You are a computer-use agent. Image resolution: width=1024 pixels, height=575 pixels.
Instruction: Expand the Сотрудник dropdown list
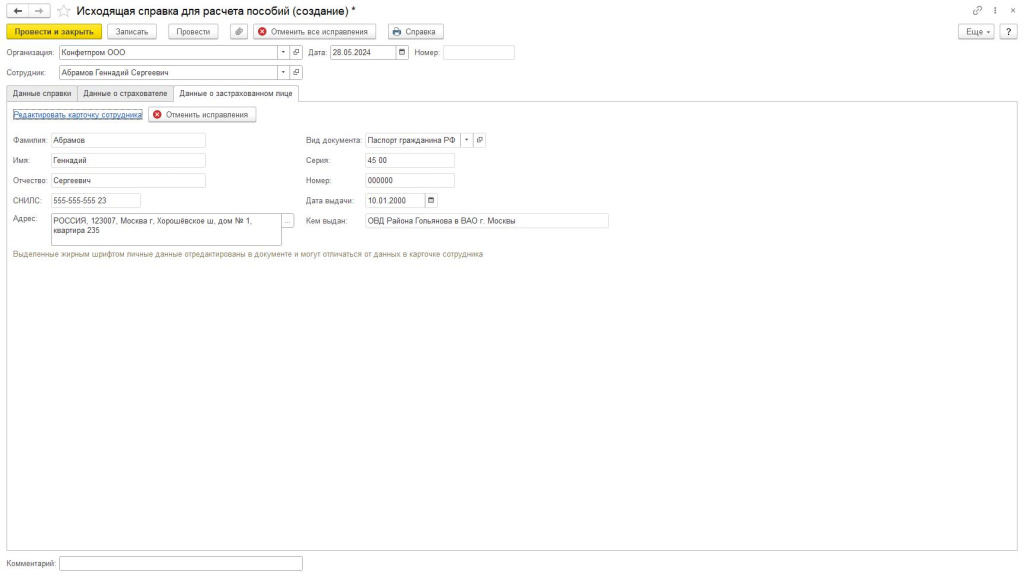tap(283, 73)
